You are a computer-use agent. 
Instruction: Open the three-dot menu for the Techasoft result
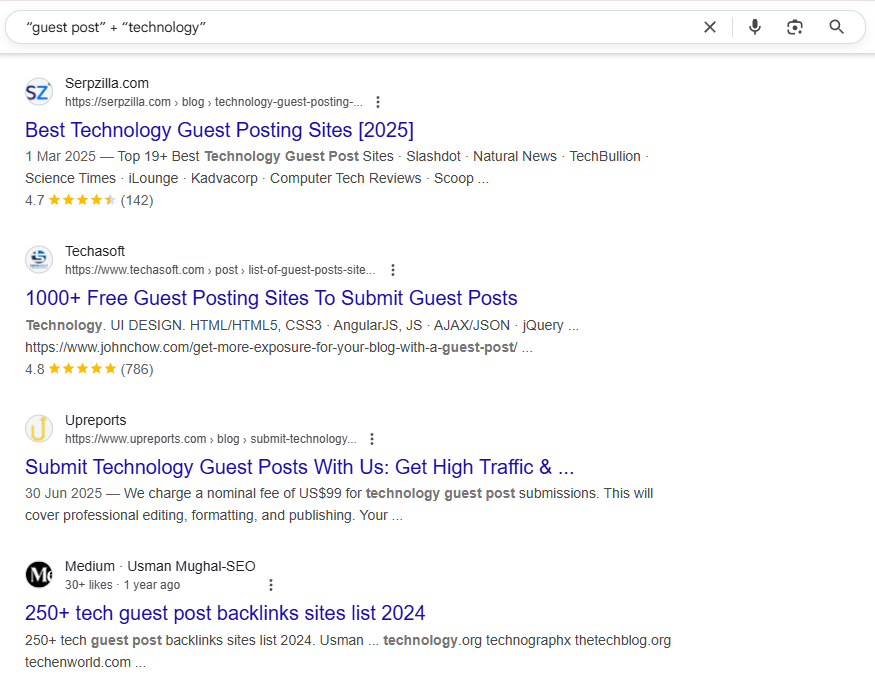pyautogui.click(x=393, y=269)
